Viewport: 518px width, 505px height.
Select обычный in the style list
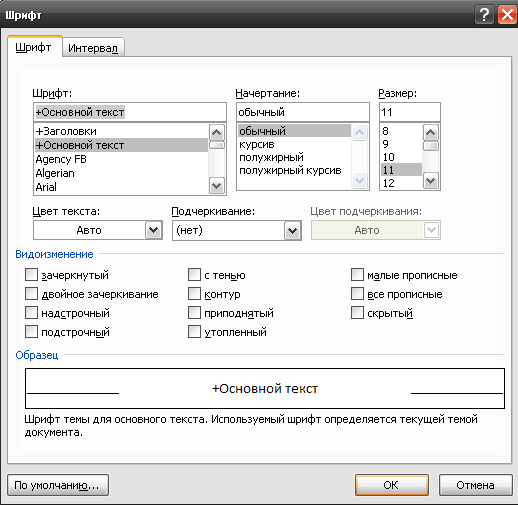[x=294, y=131]
